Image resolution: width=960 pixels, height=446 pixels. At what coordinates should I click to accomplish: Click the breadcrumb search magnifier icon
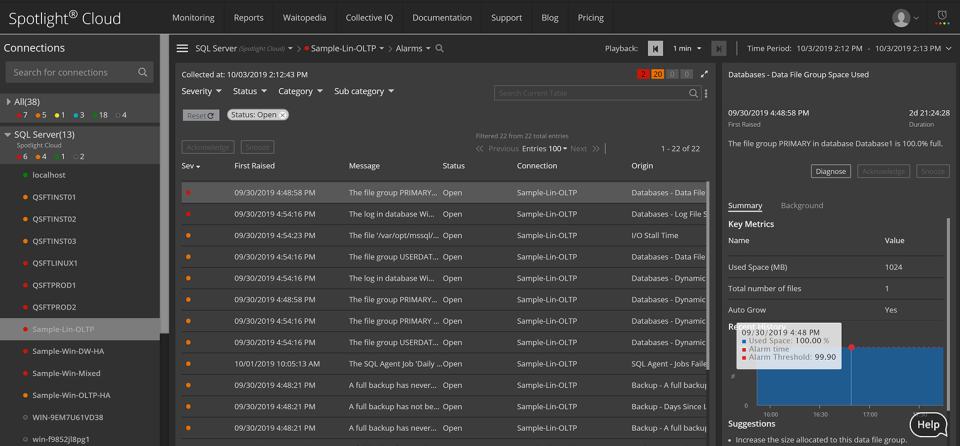coord(440,48)
